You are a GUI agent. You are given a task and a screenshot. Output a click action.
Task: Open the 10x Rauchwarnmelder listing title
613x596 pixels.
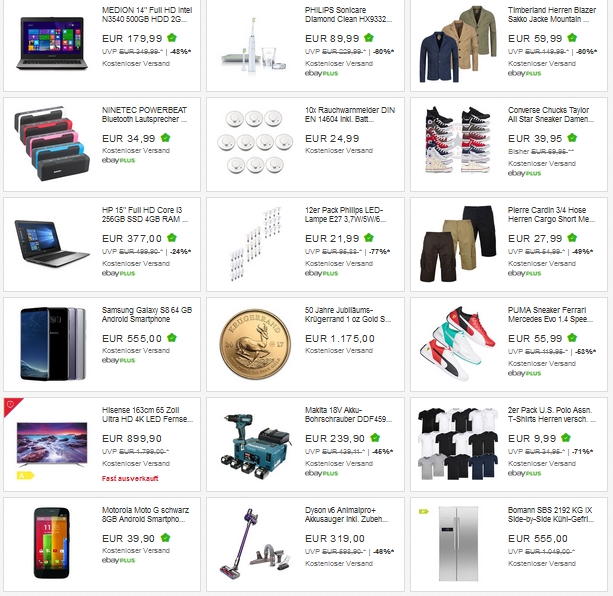pos(350,115)
